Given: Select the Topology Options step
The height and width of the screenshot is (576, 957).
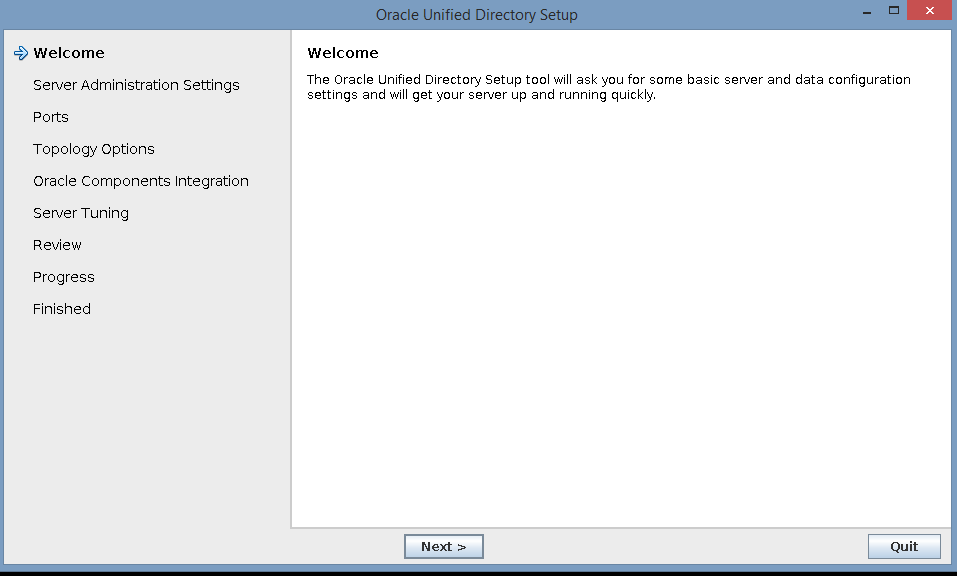Looking at the screenshot, I should 94,149.
